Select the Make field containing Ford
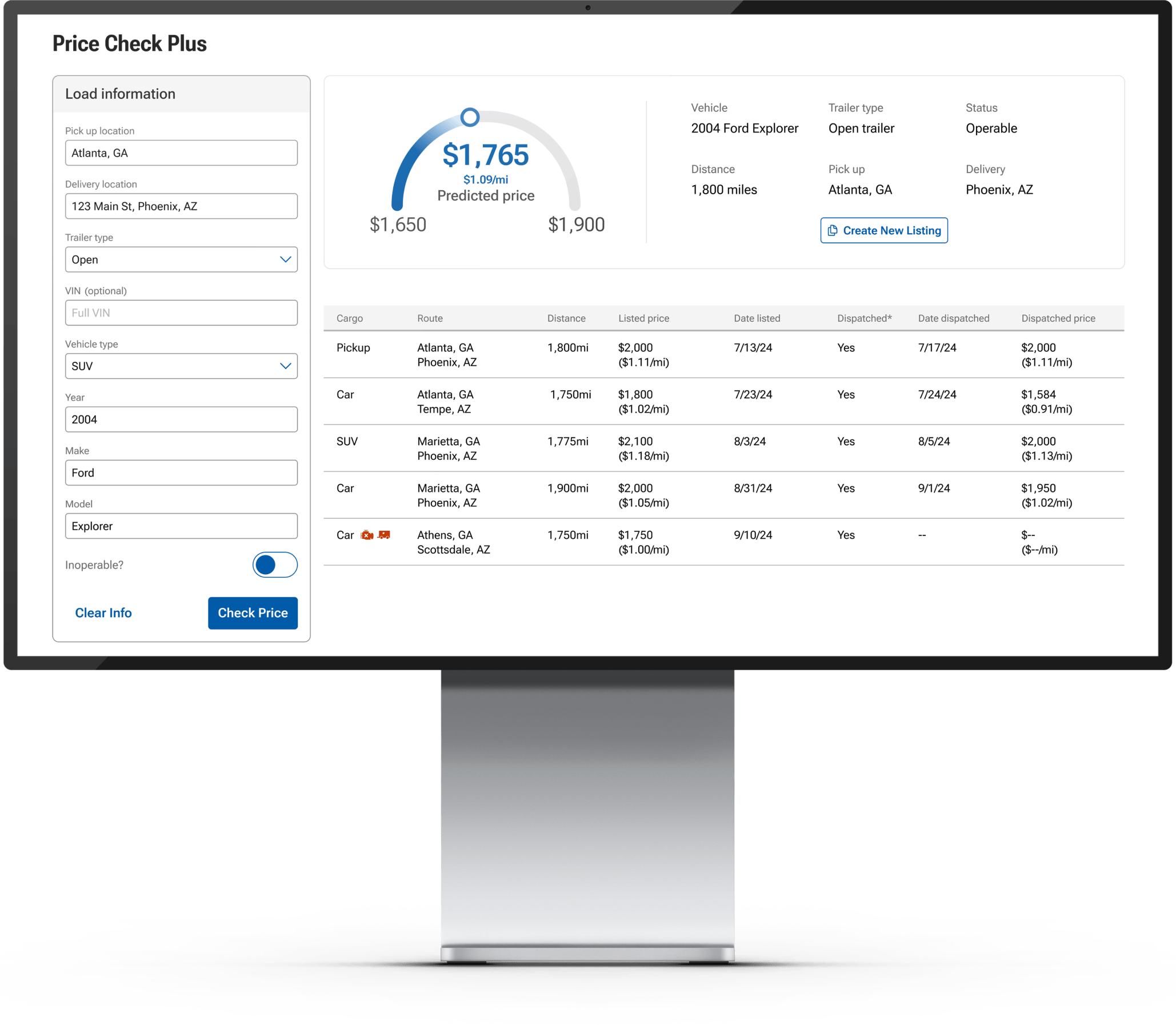Screen dimensions: 1176x1025 (x=181, y=473)
